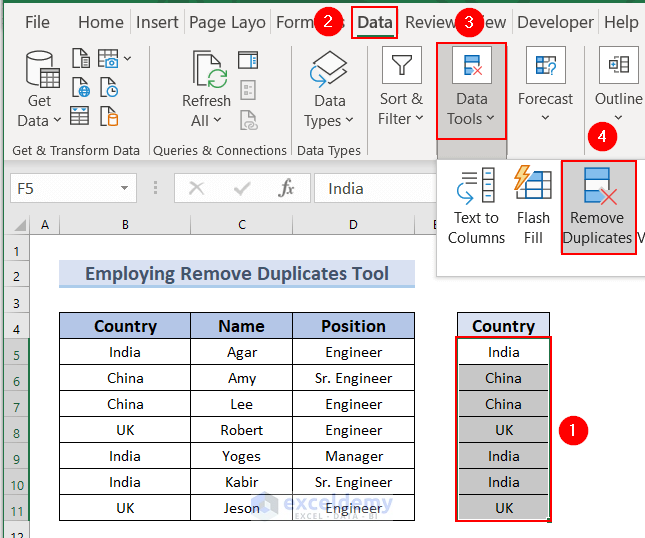645x538 pixels.
Task: Click the Forecast icon
Action: (545, 65)
